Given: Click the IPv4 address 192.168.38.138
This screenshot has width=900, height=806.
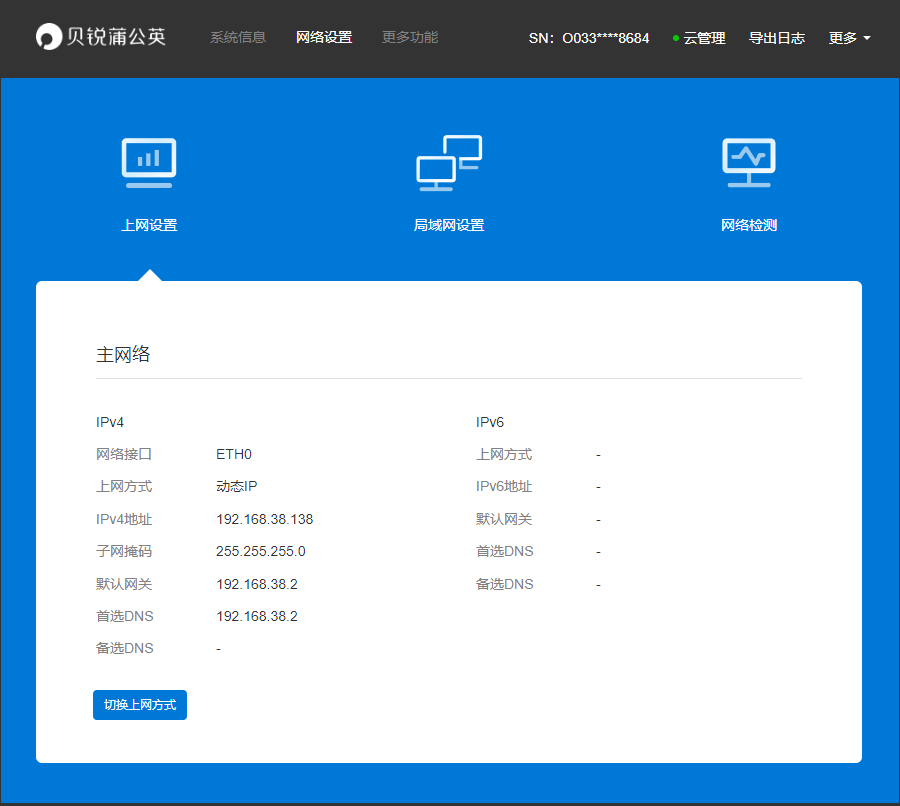Looking at the screenshot, I should click(264, 519).
